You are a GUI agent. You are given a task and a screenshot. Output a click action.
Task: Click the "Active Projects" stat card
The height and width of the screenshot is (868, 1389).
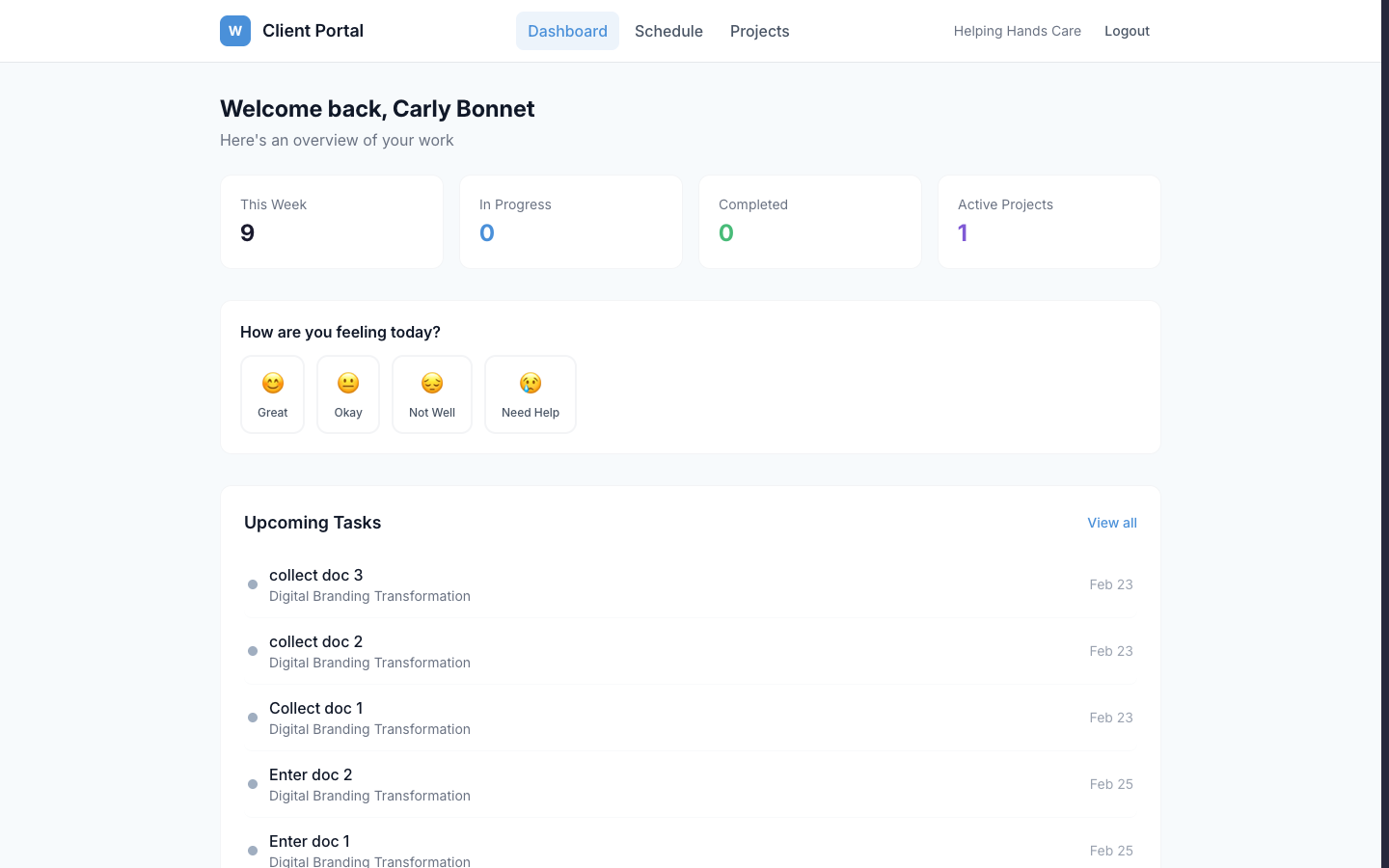[1049, 221]
